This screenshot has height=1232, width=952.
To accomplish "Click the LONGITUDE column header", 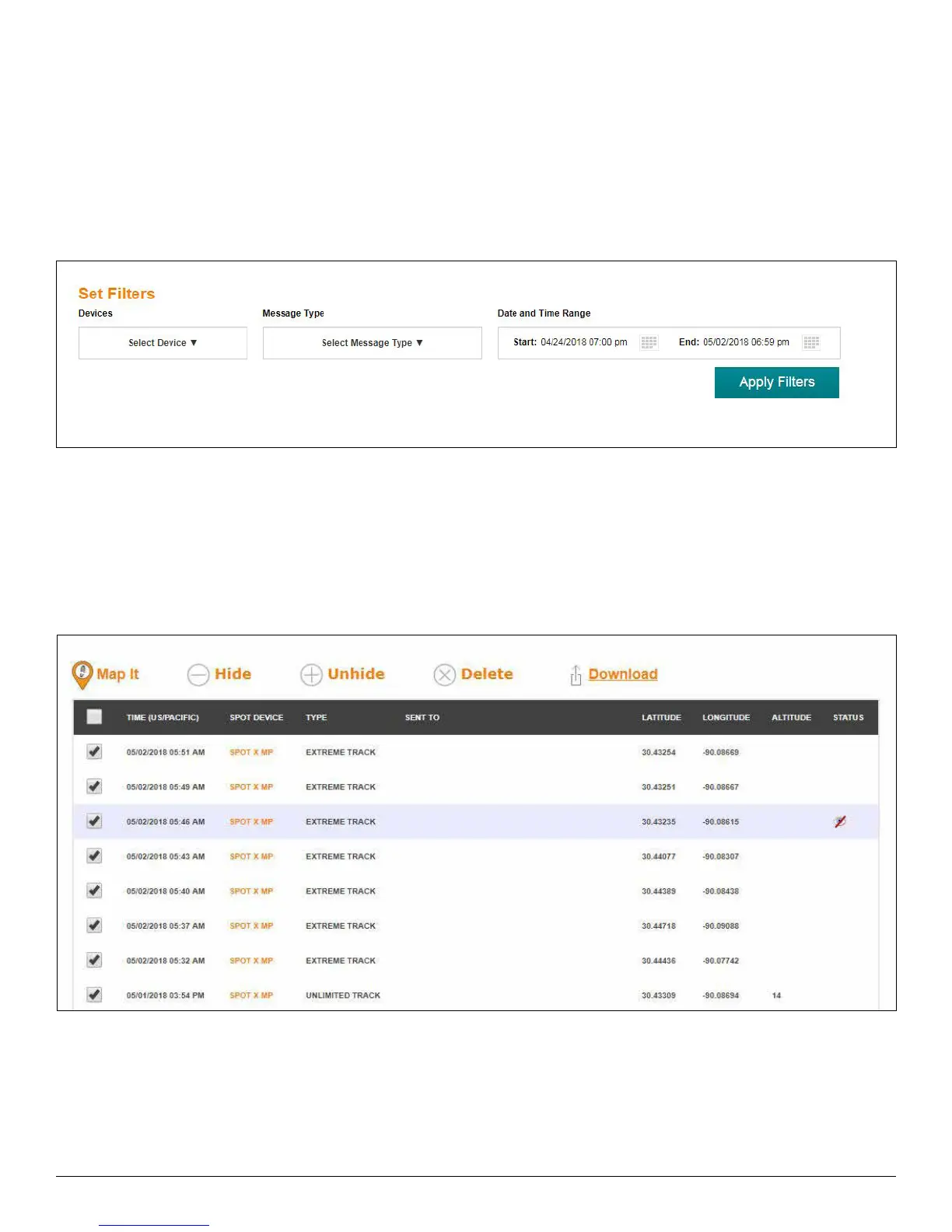I will click(x=726, y=717).
